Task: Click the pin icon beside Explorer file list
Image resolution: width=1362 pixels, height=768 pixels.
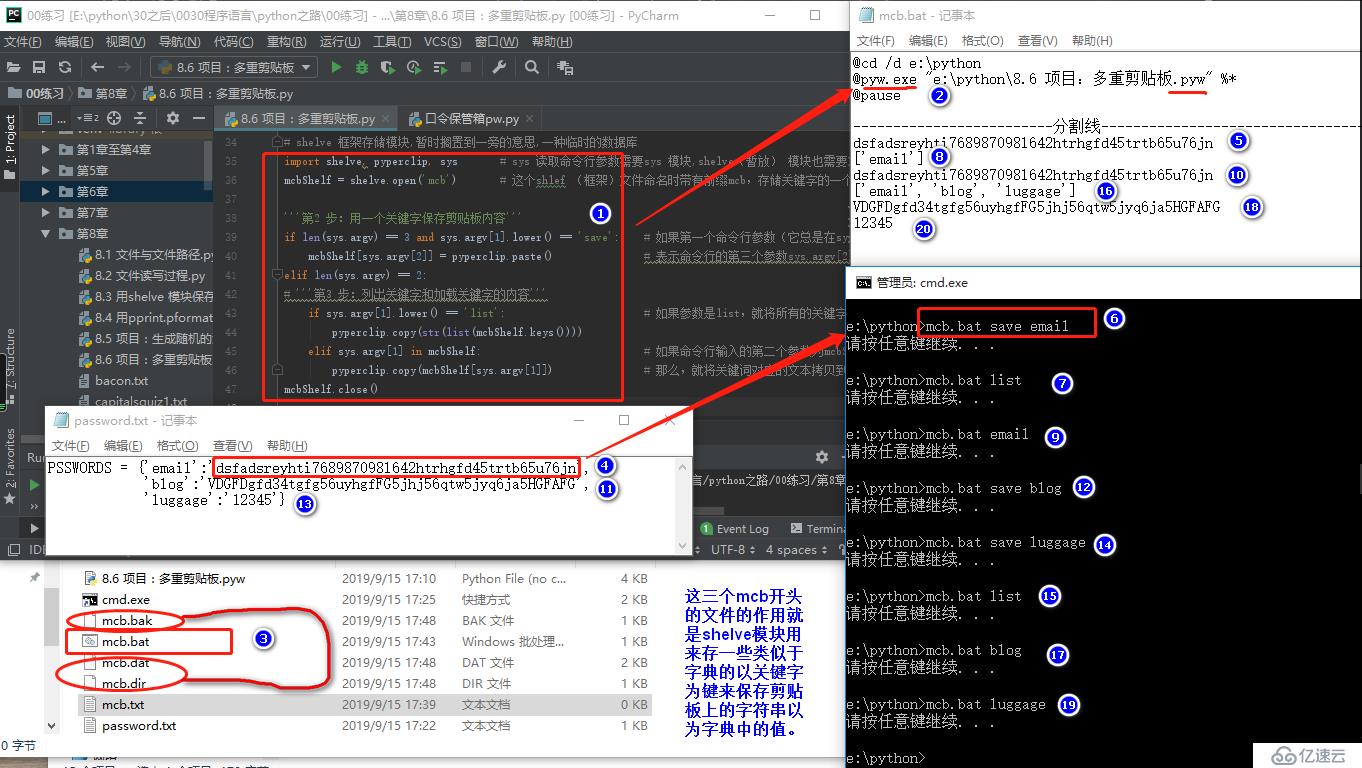Action: [35, 578]
